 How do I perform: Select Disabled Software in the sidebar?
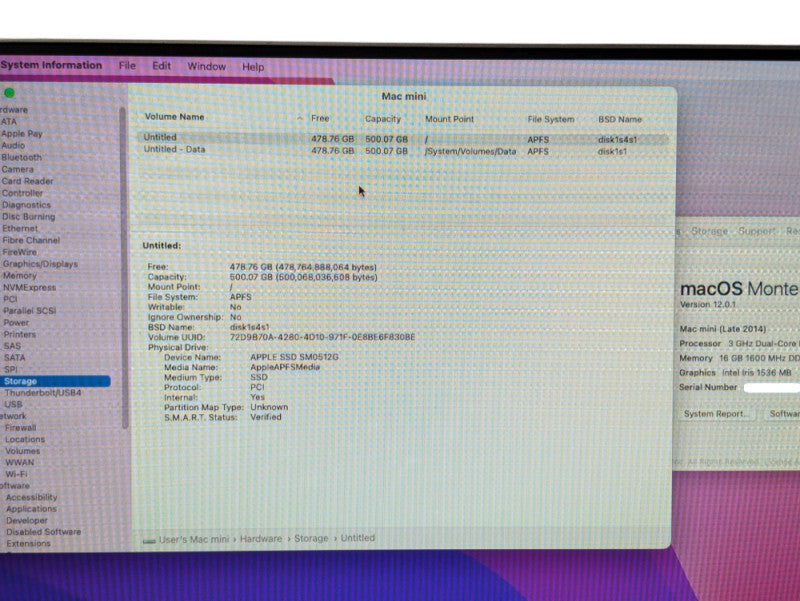[43, 532]
